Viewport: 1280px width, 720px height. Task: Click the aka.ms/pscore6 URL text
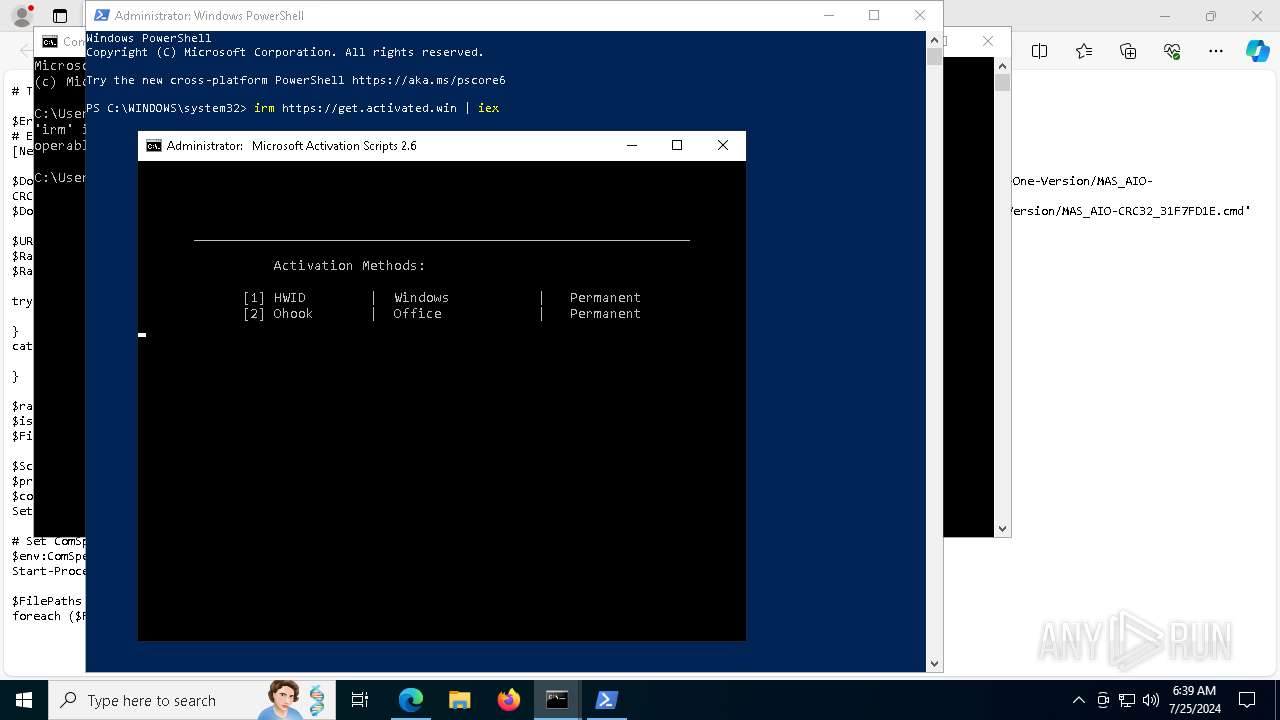428,80
